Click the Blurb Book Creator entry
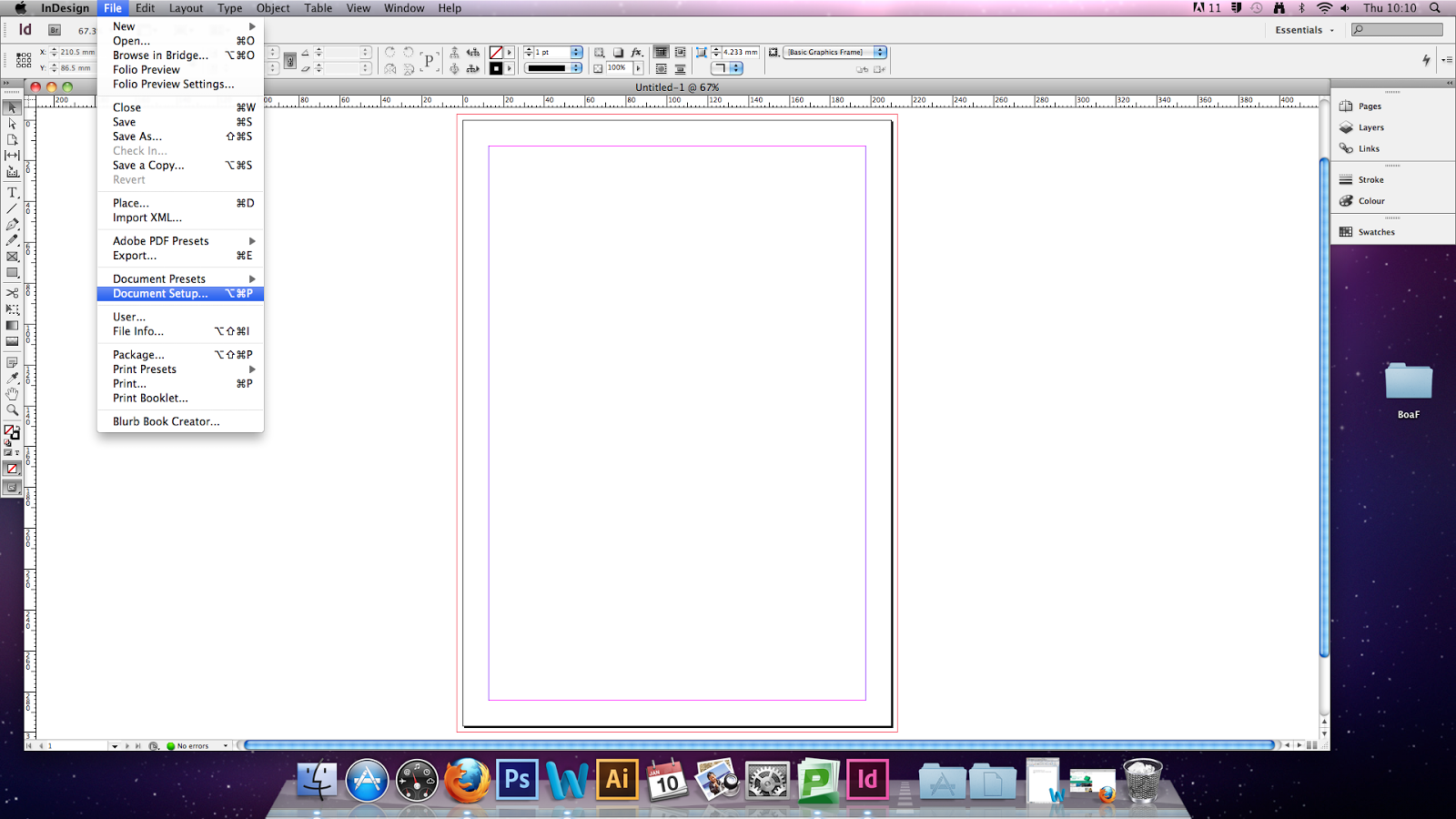The image size is (1456, 819). 165,421
